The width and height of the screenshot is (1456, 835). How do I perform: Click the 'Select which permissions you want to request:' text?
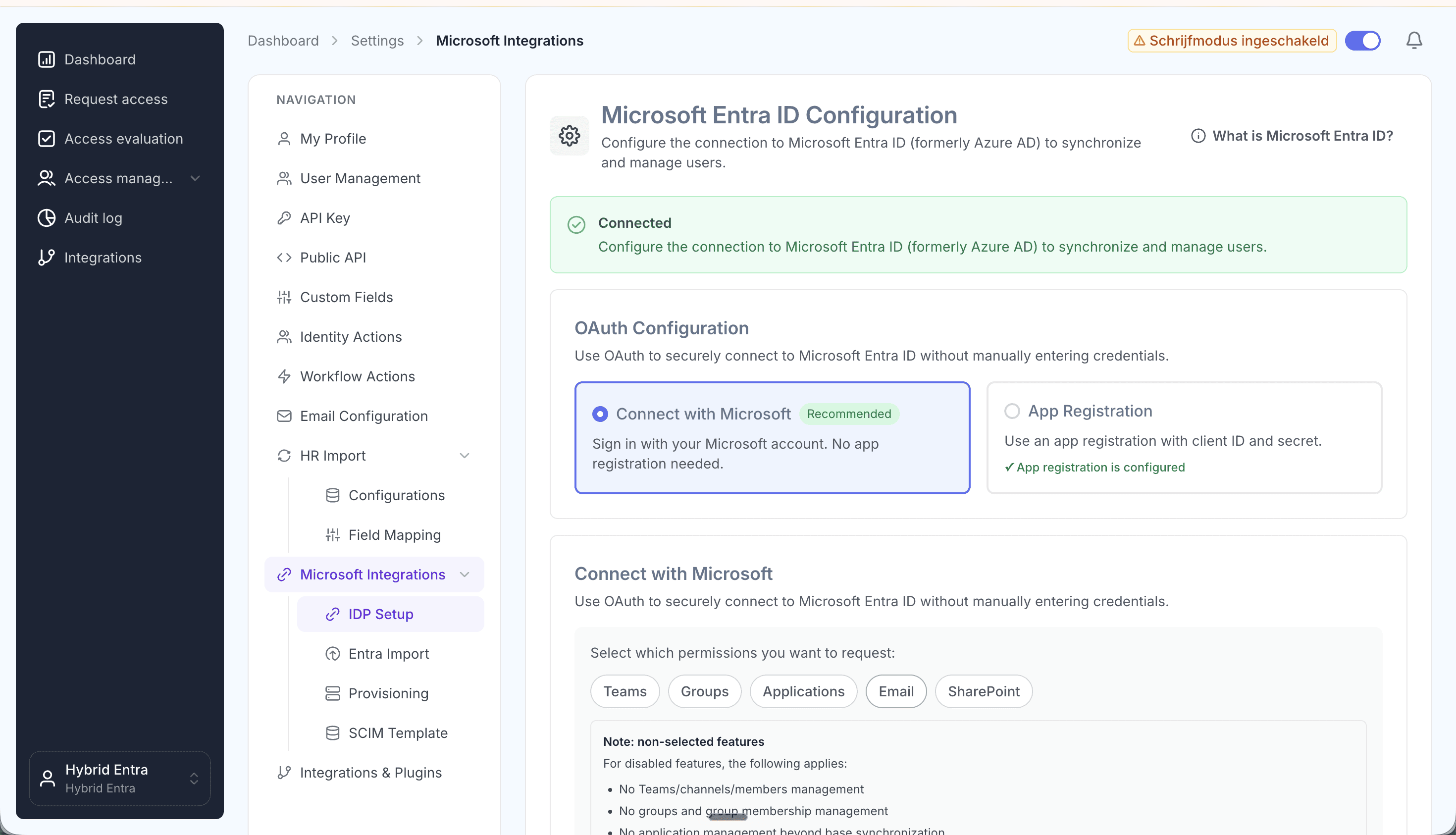pos(742,652)
